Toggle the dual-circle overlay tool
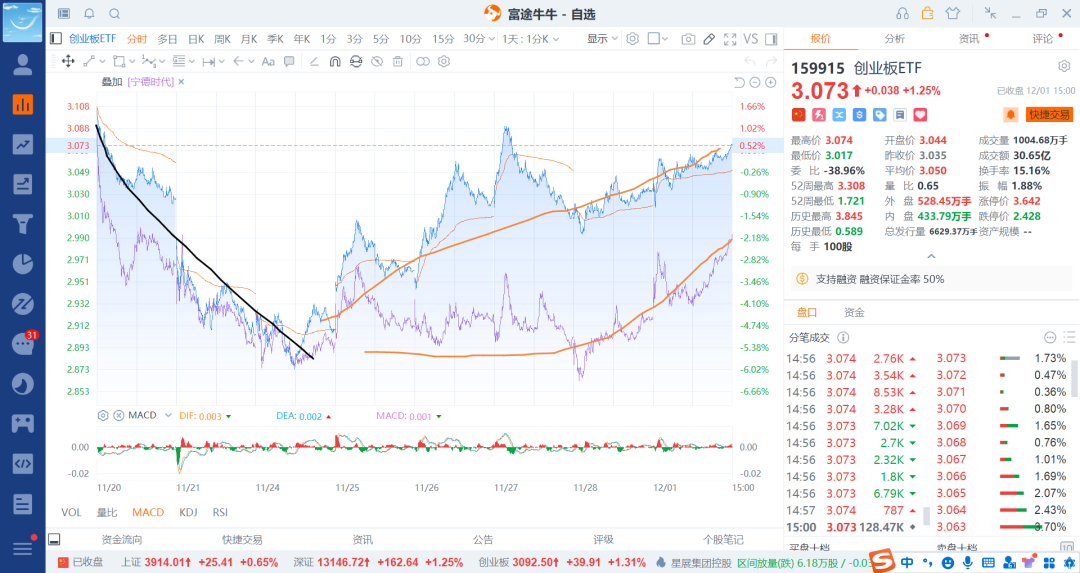This screenshot has height=573, width=1080. pyautogui.click(x=423, y=61)
